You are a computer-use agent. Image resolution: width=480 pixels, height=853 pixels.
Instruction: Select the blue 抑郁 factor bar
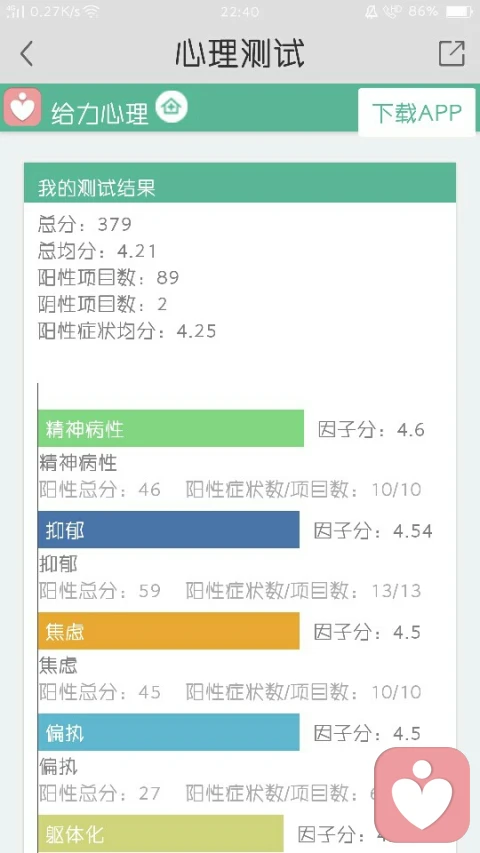click(169, 529)
